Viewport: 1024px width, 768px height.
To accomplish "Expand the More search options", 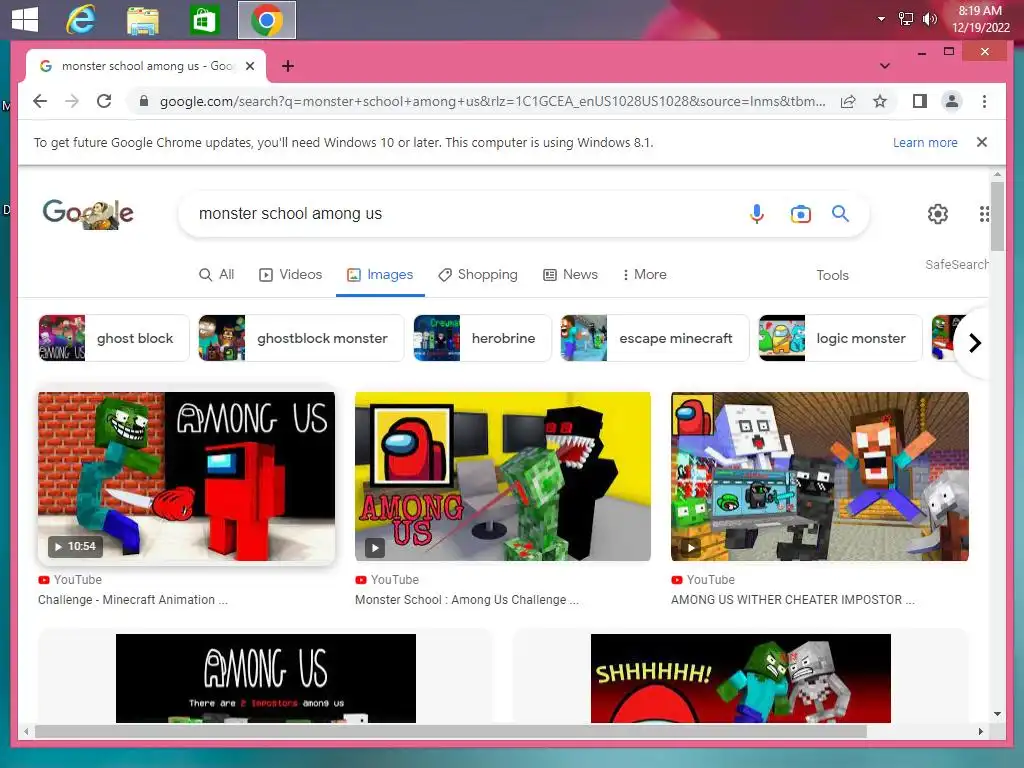I will click(x=645, y=275).
